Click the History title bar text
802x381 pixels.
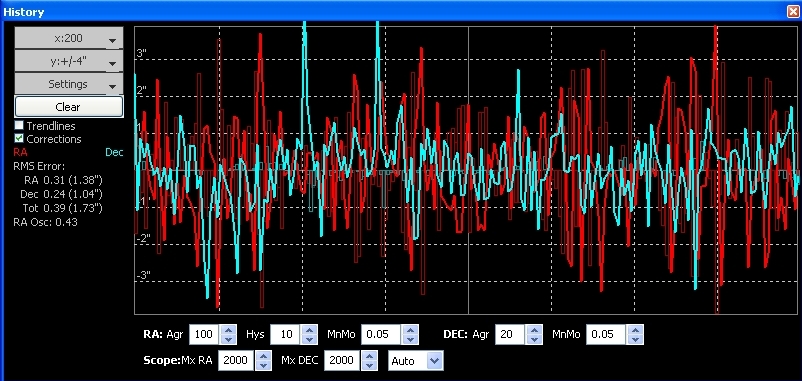pyautogui.click(x=24, y=12)
